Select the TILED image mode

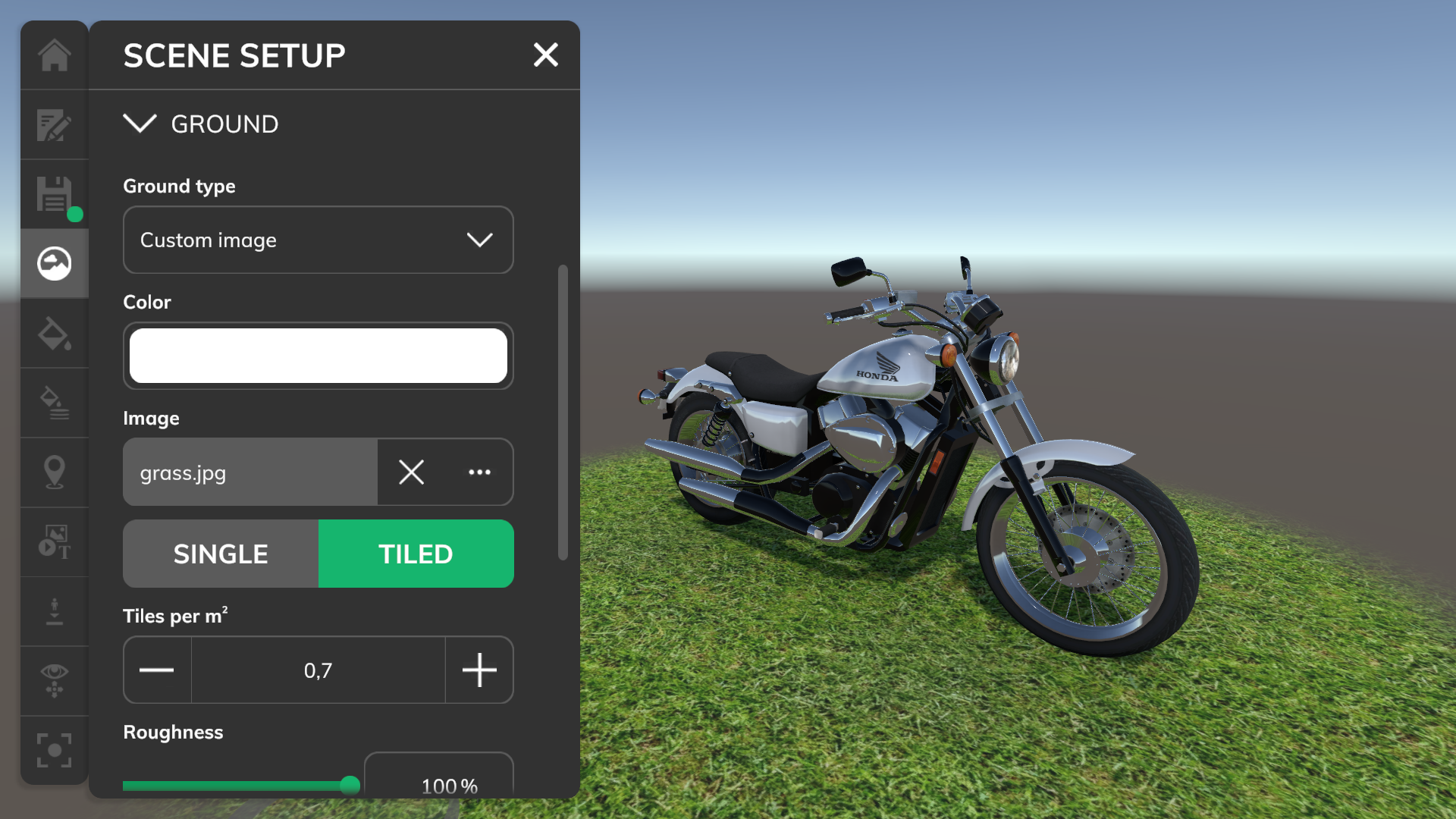pyautogui.click(x=416, y=554)
